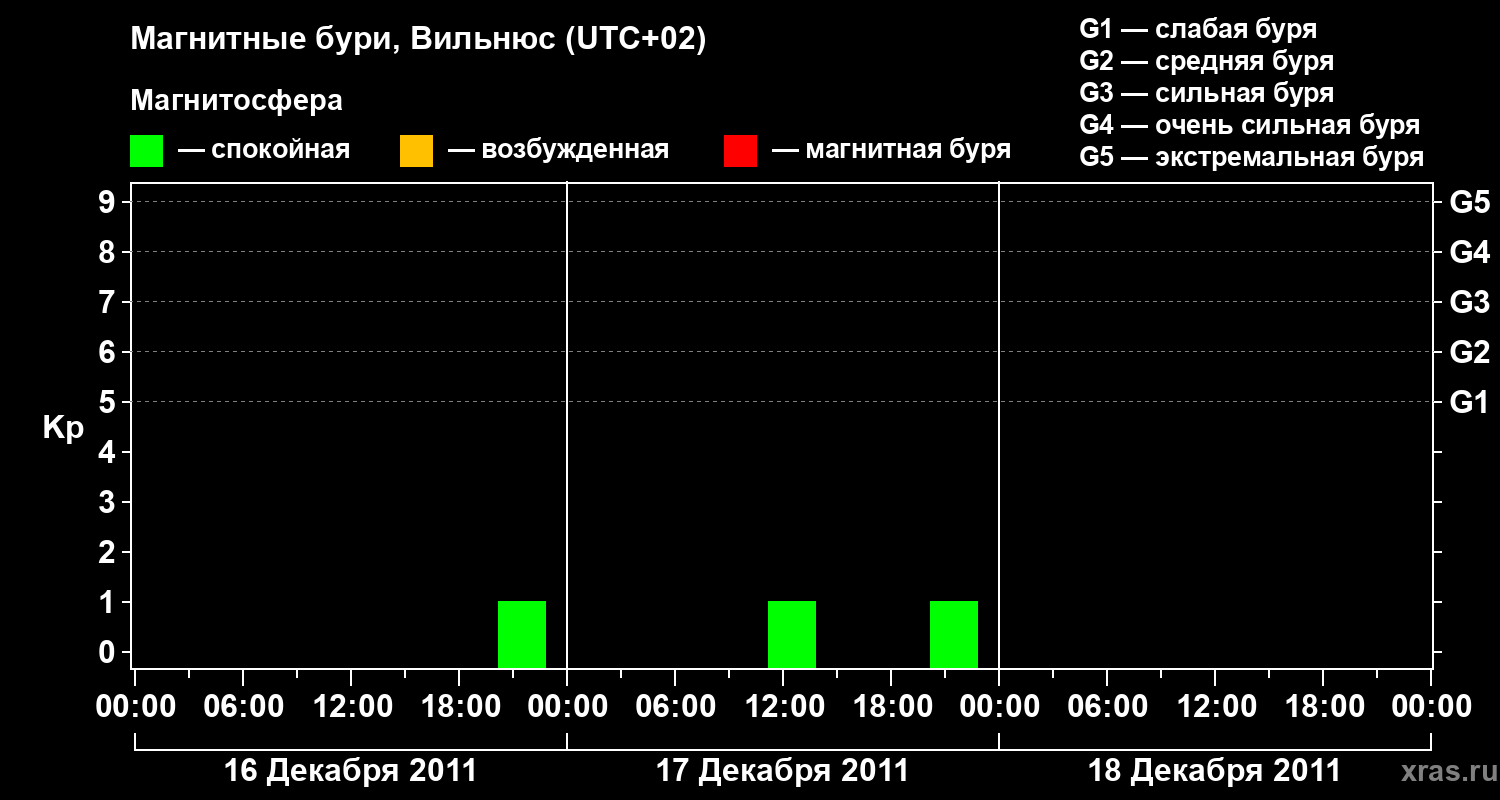Click the '18 Декабря 2011' date label
The height and width of the screenshot is (800, 1500).
(x=1214, y=771)
